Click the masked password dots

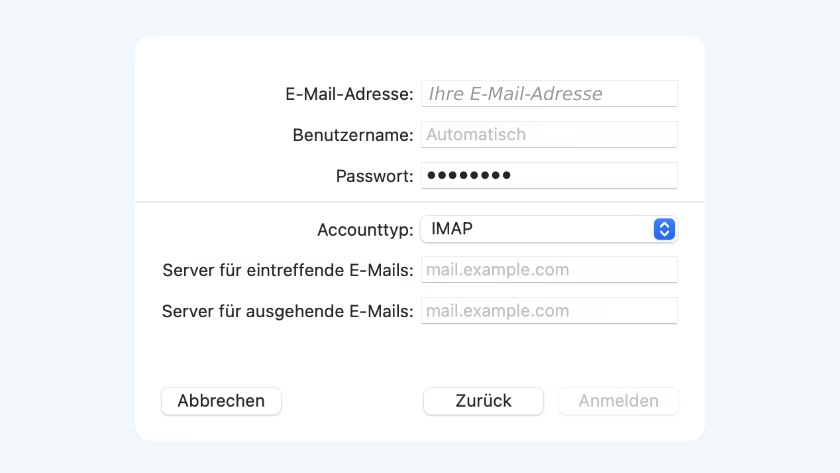469,176
